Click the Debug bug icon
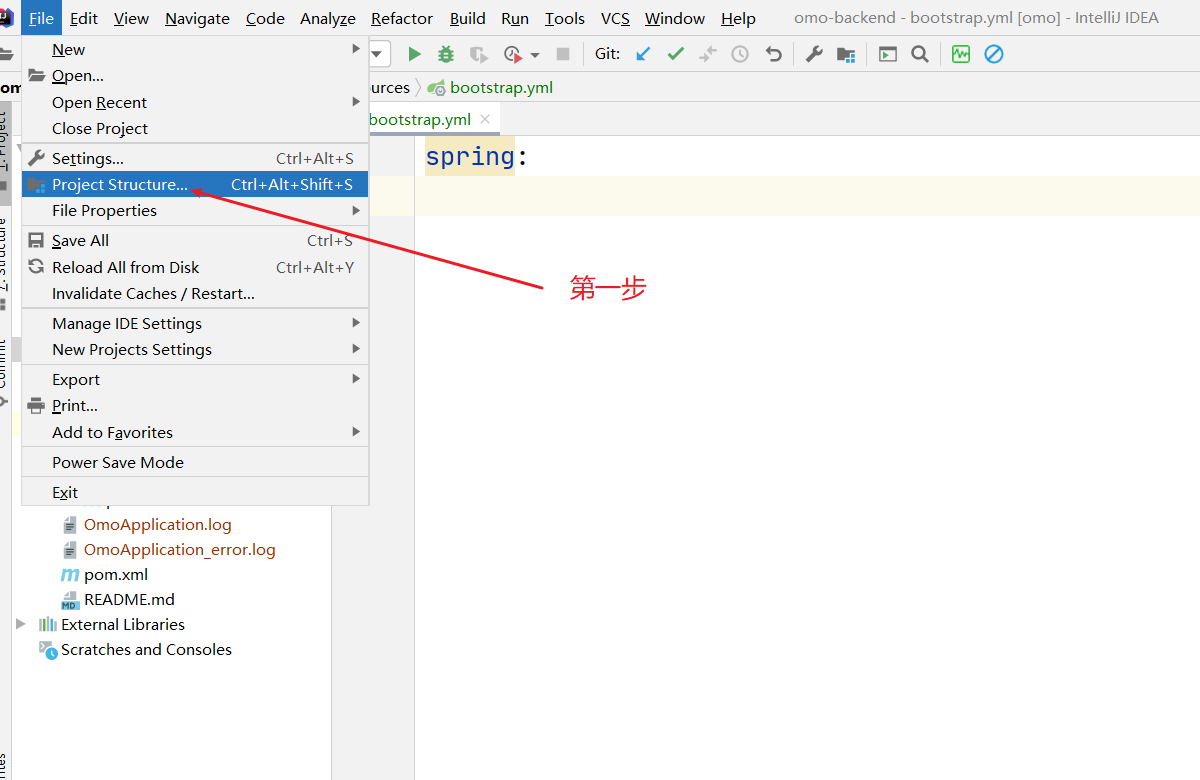Screen dimensions: 1200x780 (446, 54)
